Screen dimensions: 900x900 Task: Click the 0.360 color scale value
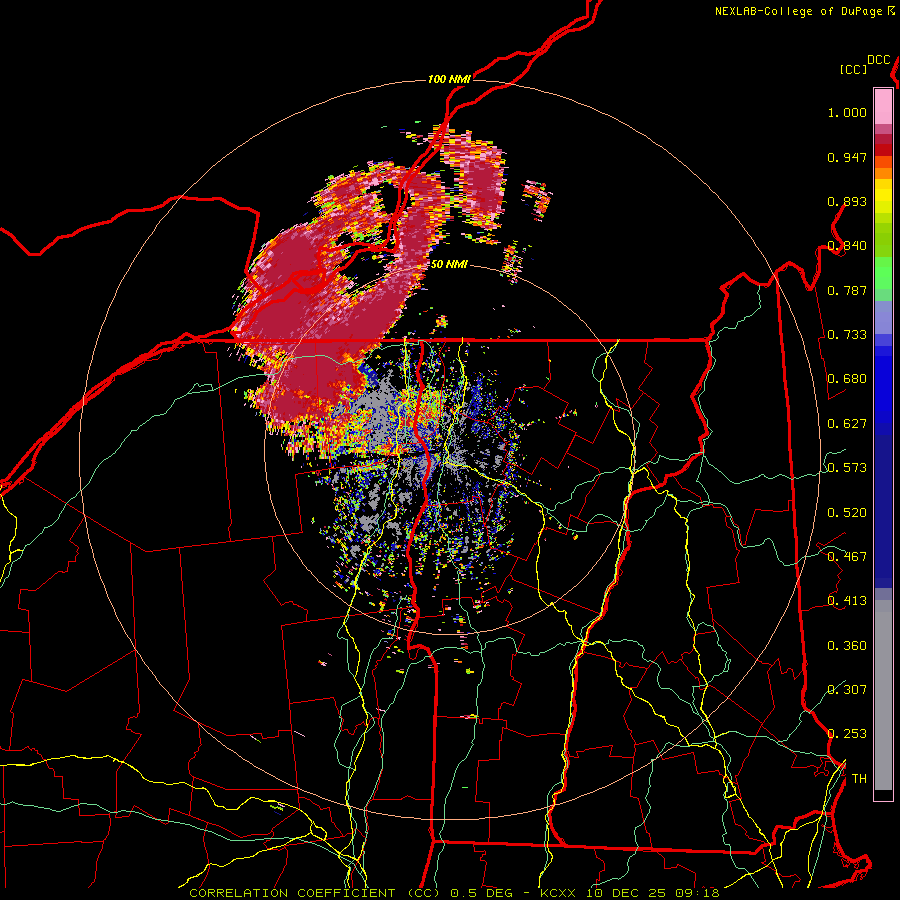point(847,646)
